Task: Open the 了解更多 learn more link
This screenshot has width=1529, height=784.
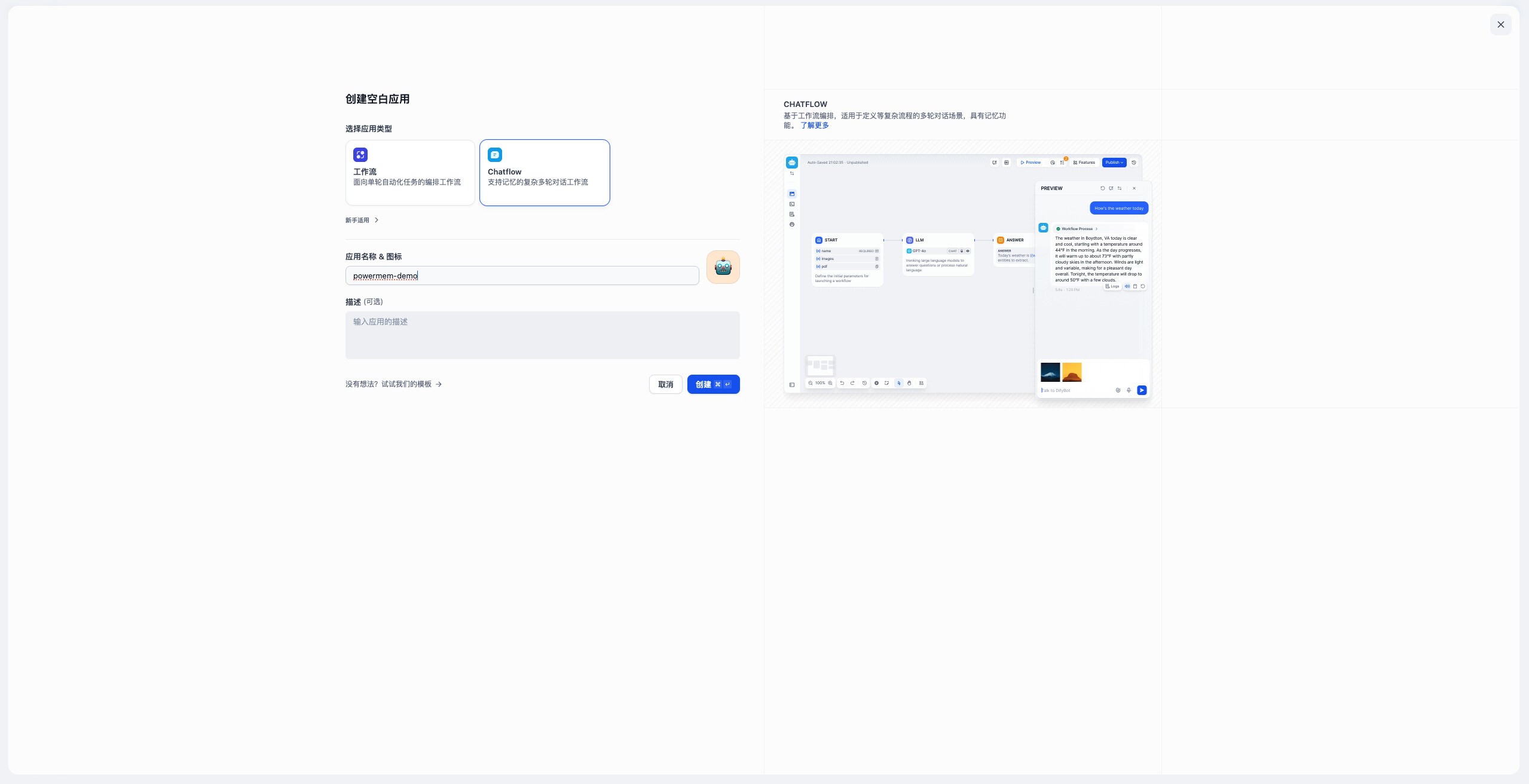Action: pyautogui.click(x=814, y=125)
